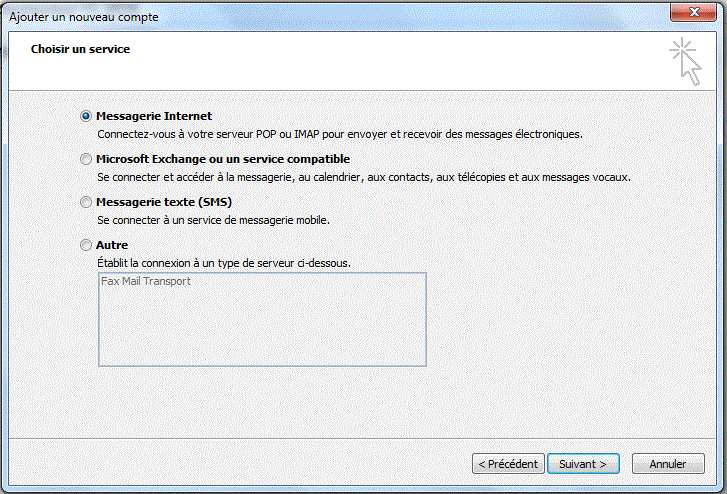Select the Messagerie Internet radio button

pos(86,116)
